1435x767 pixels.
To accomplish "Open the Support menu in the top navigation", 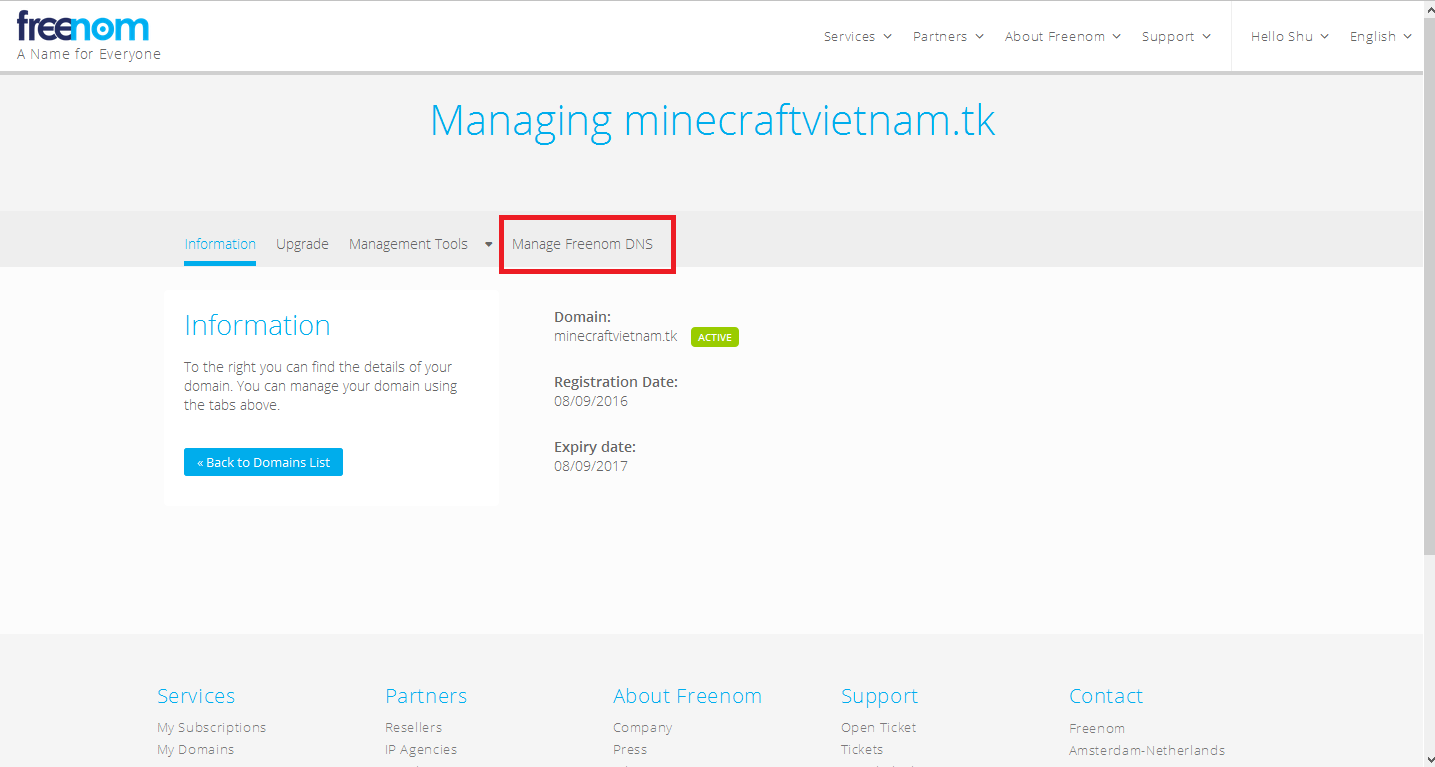I will pyautogui.click(x=1176, y=36).
